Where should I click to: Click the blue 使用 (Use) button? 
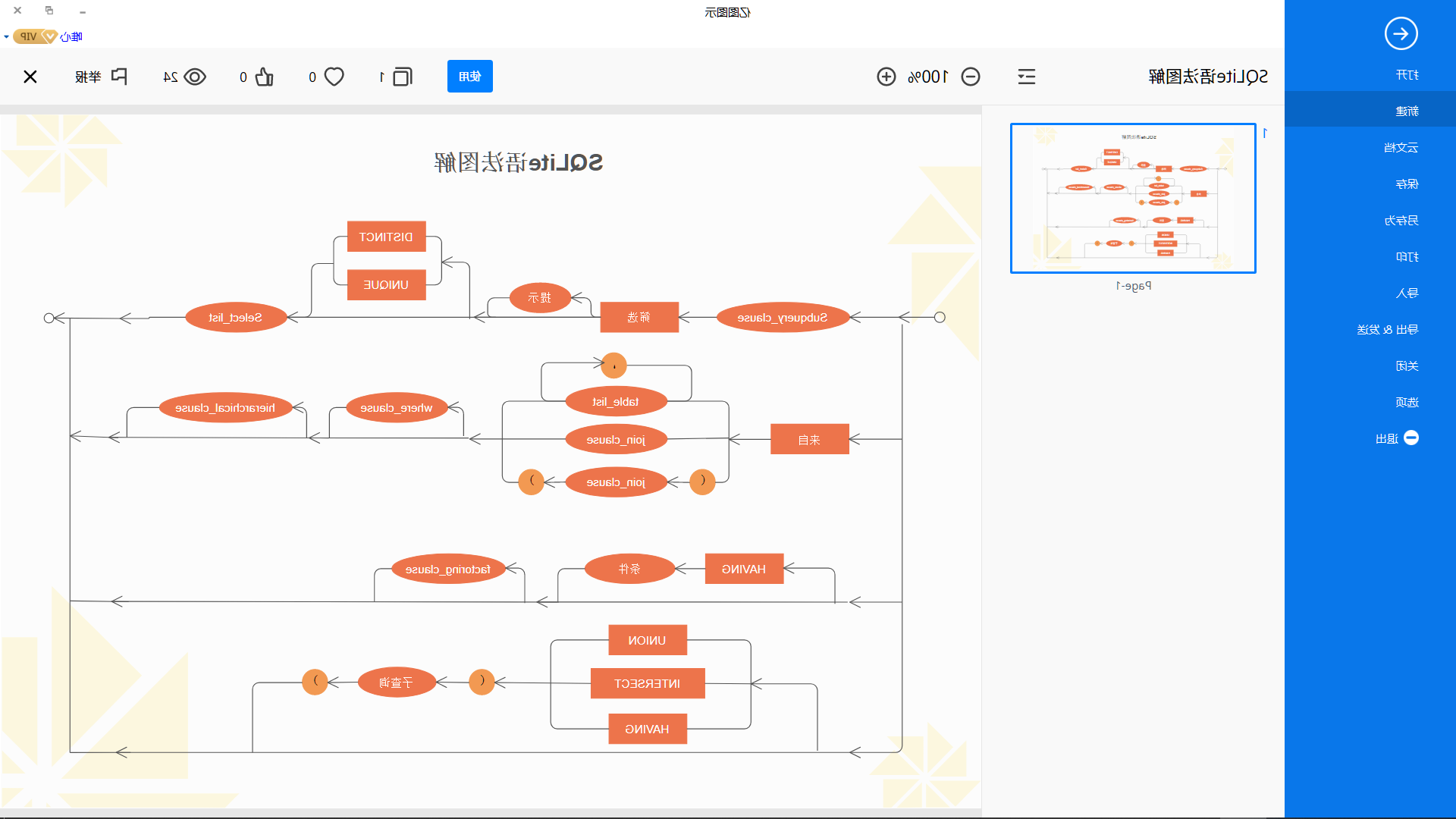470,76
